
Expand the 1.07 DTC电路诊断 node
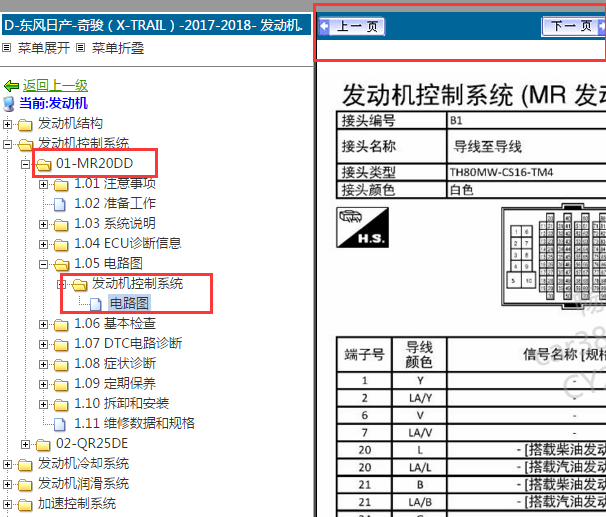[44, 345]
